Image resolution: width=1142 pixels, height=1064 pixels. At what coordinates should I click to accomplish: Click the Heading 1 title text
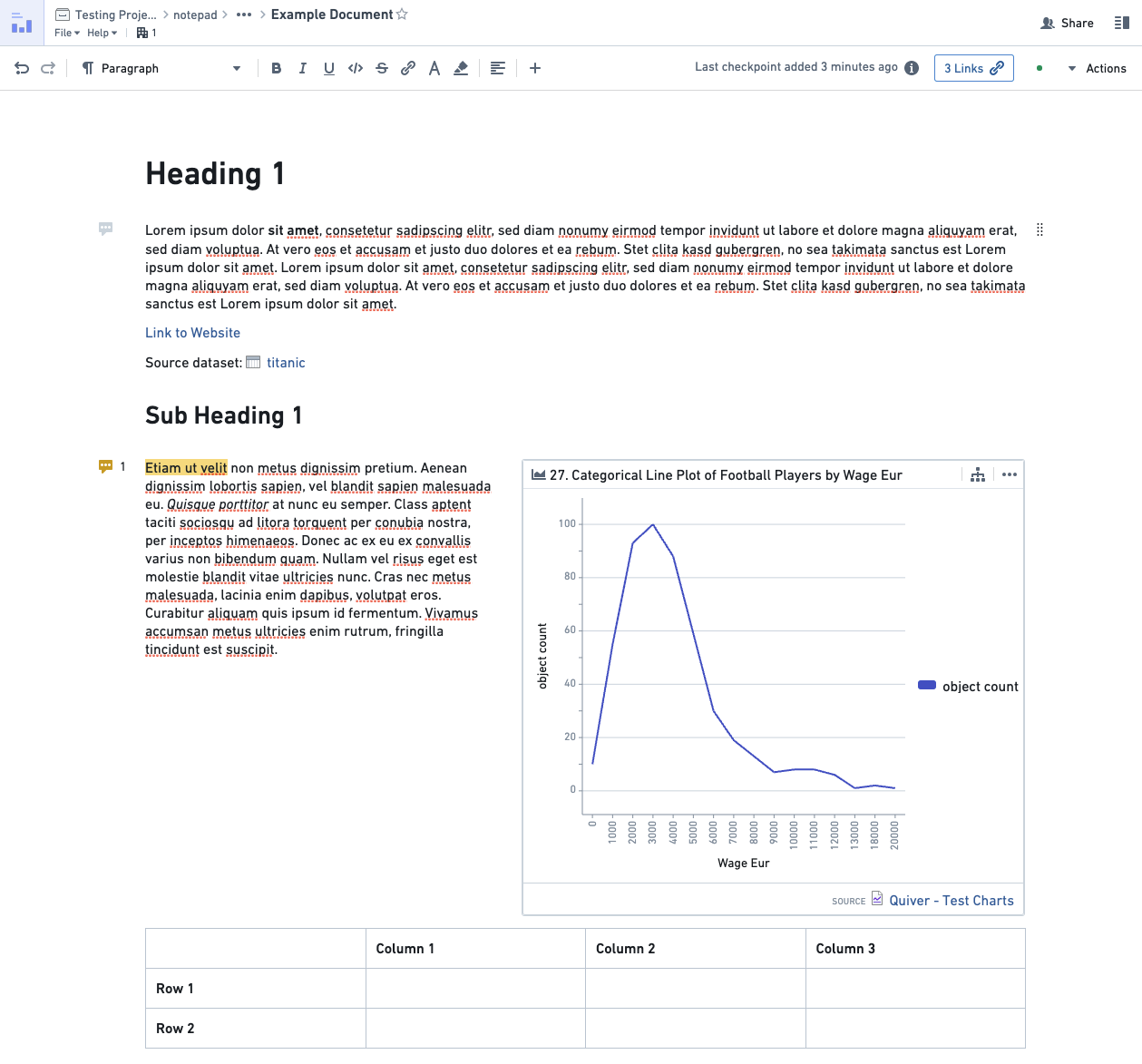pos(215,173)
